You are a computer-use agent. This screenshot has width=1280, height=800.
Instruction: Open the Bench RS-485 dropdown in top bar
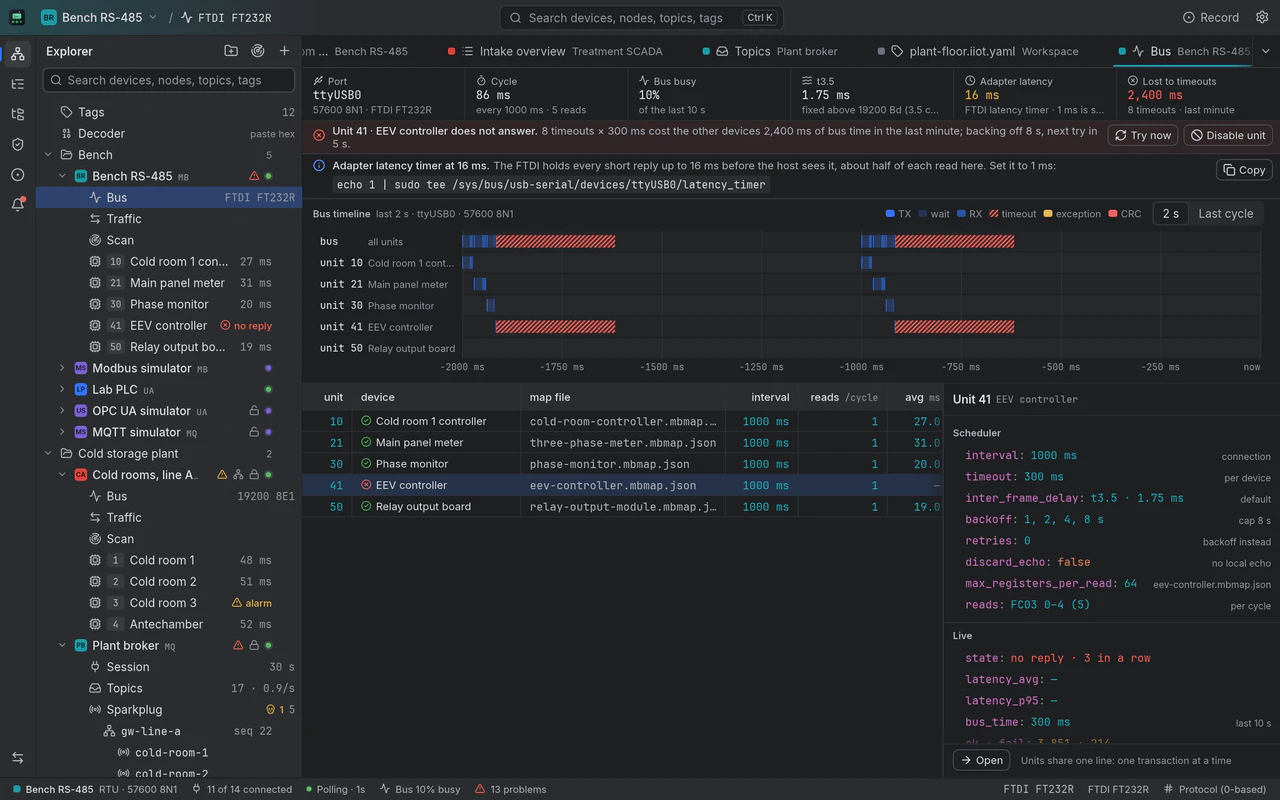(99, 17)
